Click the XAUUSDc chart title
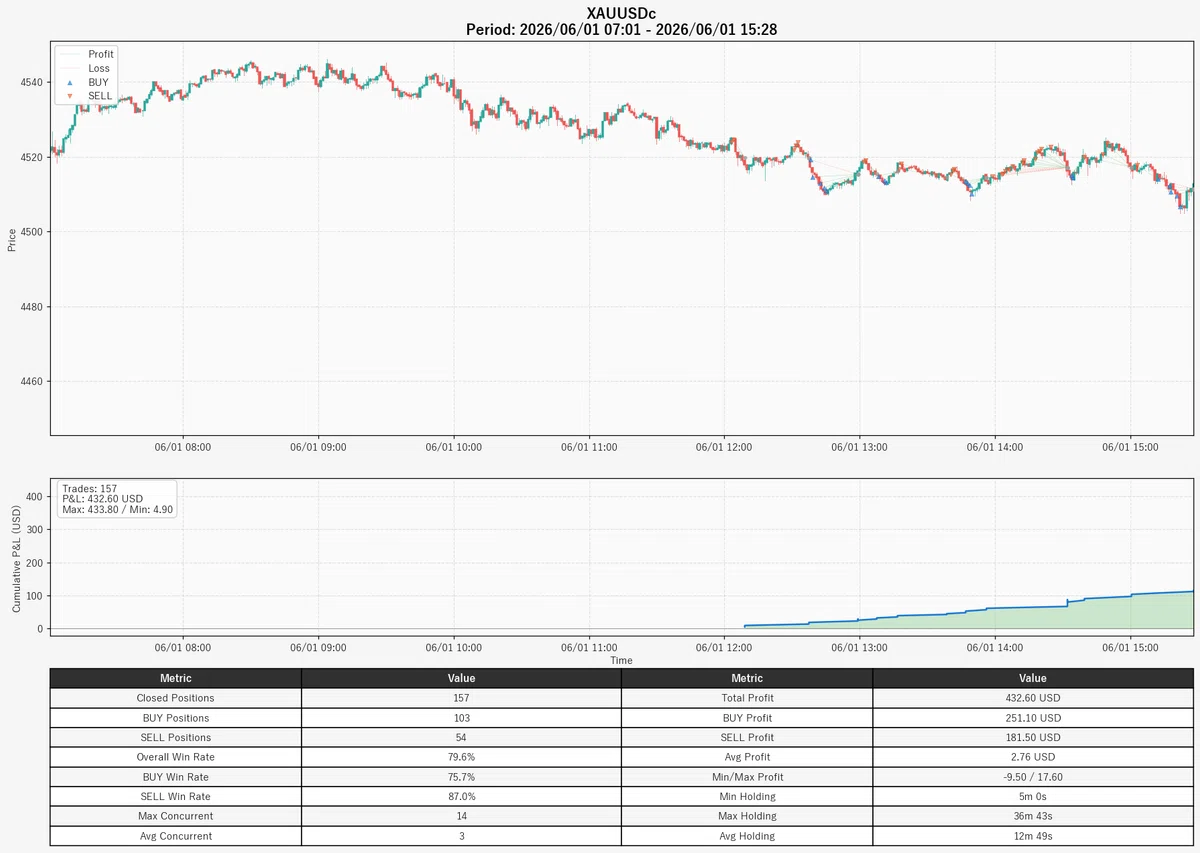Viewport: 1200px width, 853px height. click(621, 13)
